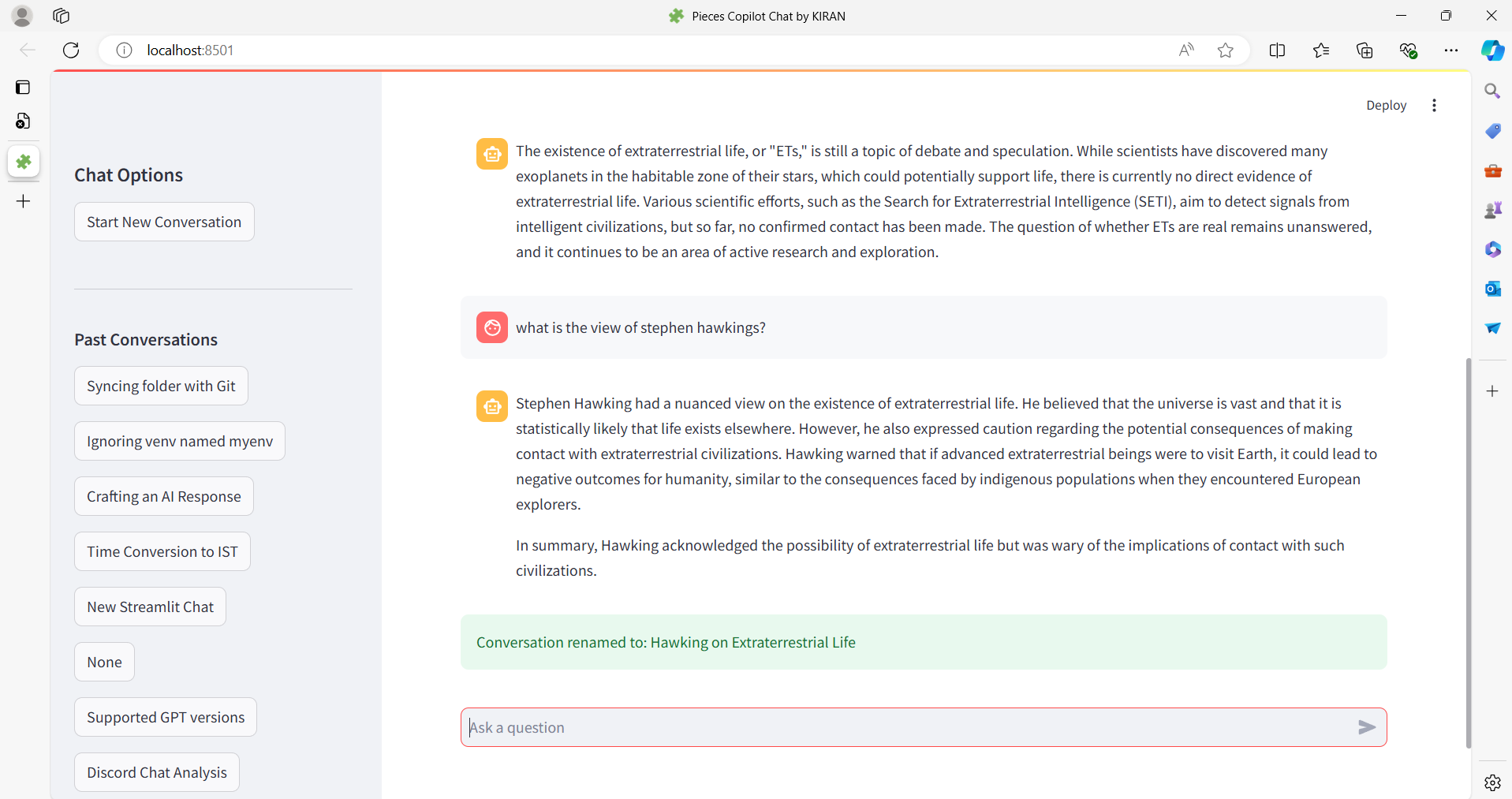Screen dimensions: 1512x799
Task: Open the Favorites list icon
Action: click(1321, 50)
